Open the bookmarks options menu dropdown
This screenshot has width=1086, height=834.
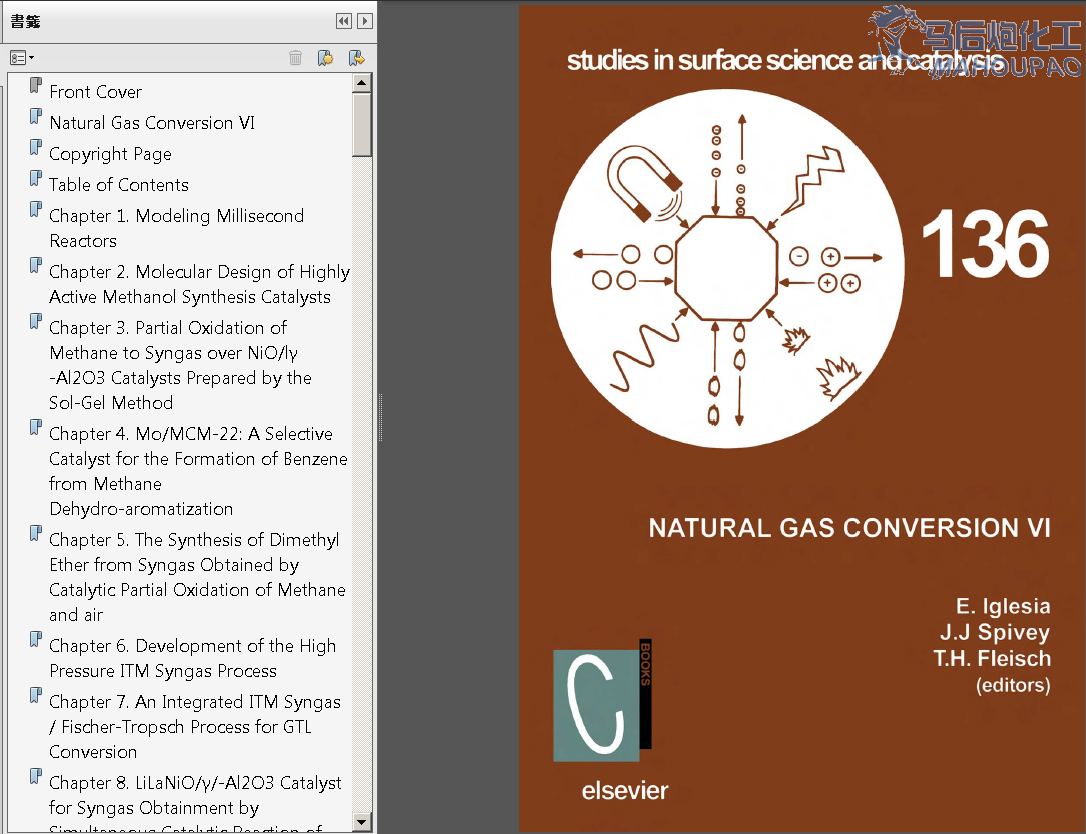(22, 58)
